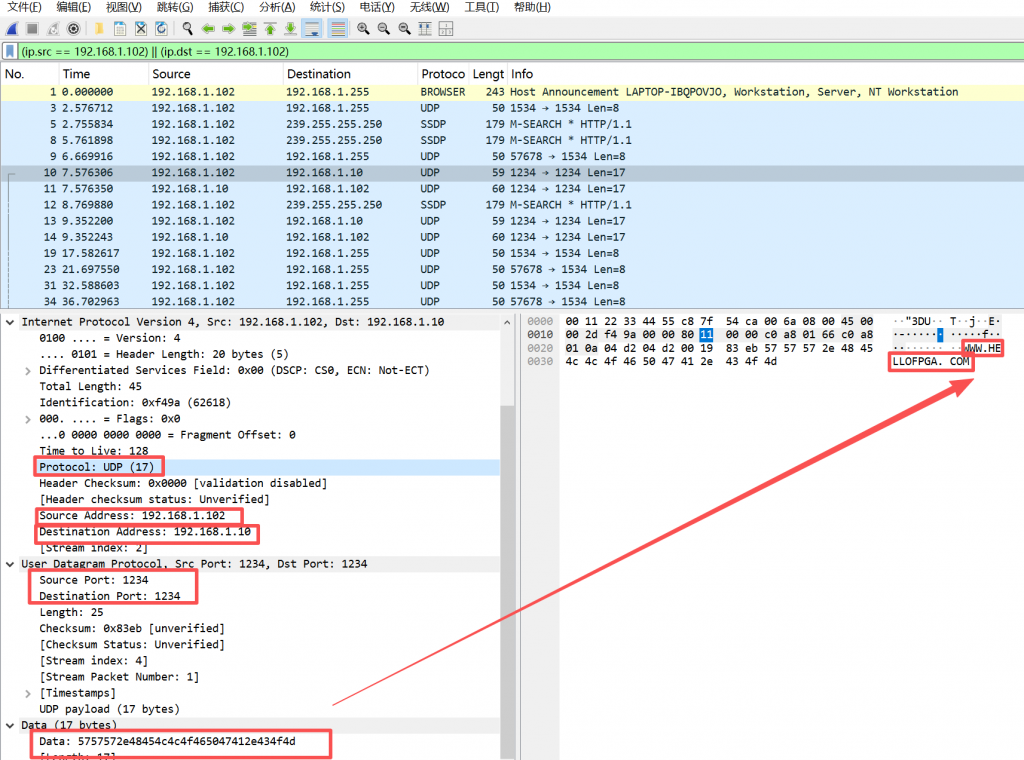
Task: Click the display filter input field
Action: (x=500, y=51)
